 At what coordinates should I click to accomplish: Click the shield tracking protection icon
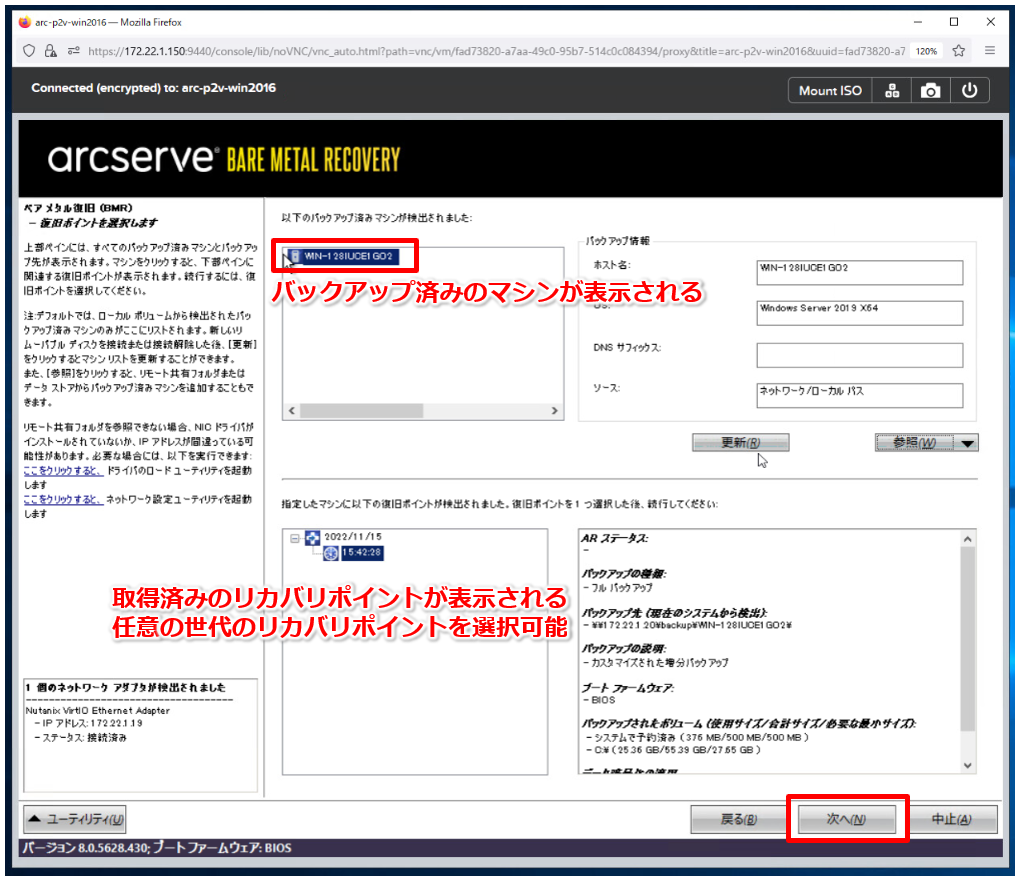click(29, 51)
